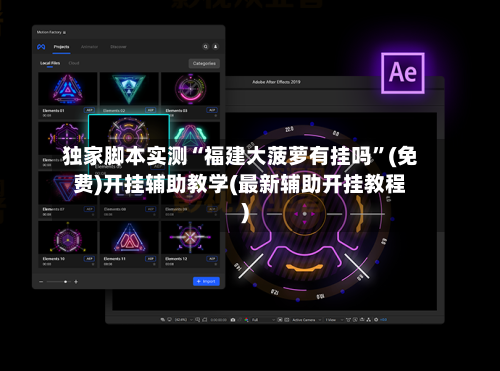Screen dimensions: 500x371
Task: Open the 1 View layout dropdown
Action: pyautogui.click(x=334, y=320)
